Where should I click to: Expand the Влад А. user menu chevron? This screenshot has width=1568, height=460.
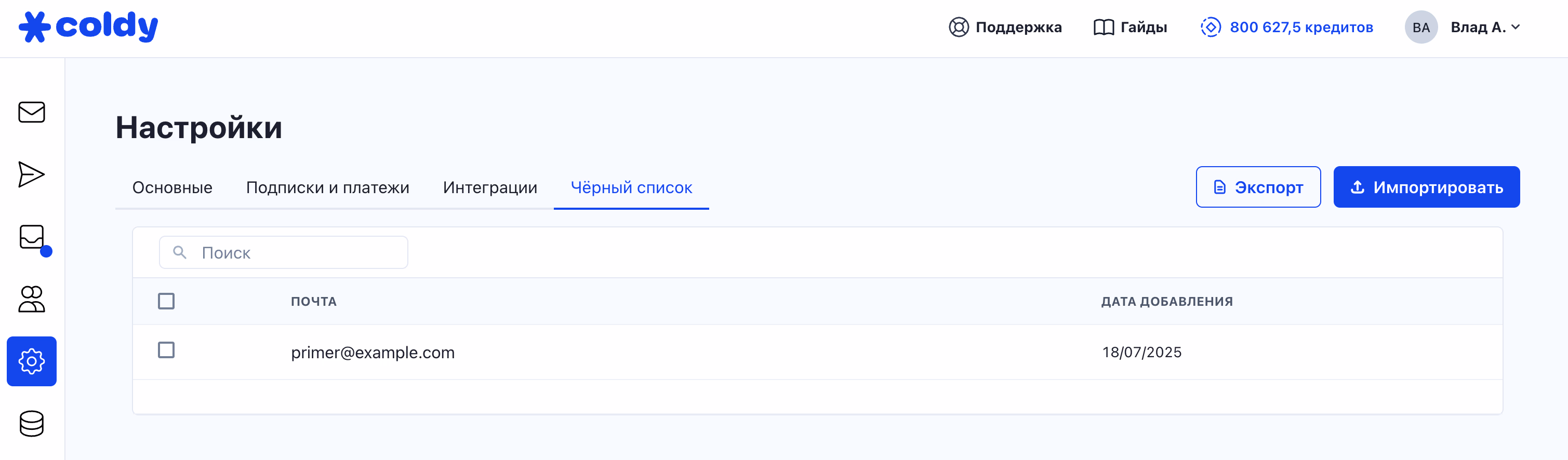[1515, 28]
